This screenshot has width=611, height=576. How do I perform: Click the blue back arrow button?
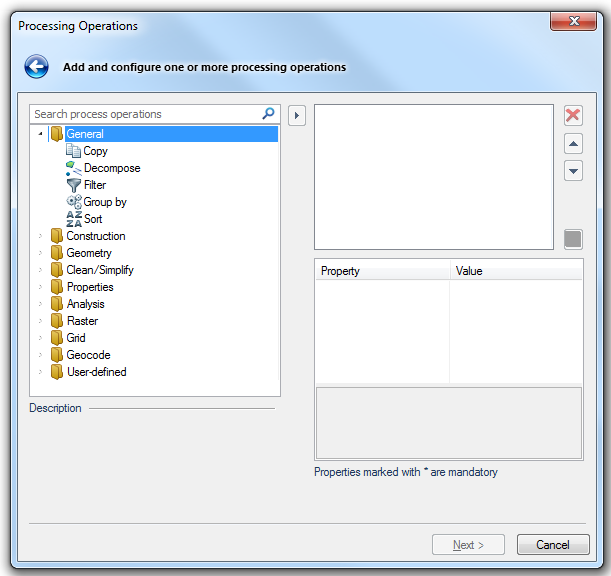(x=36, y=67)
